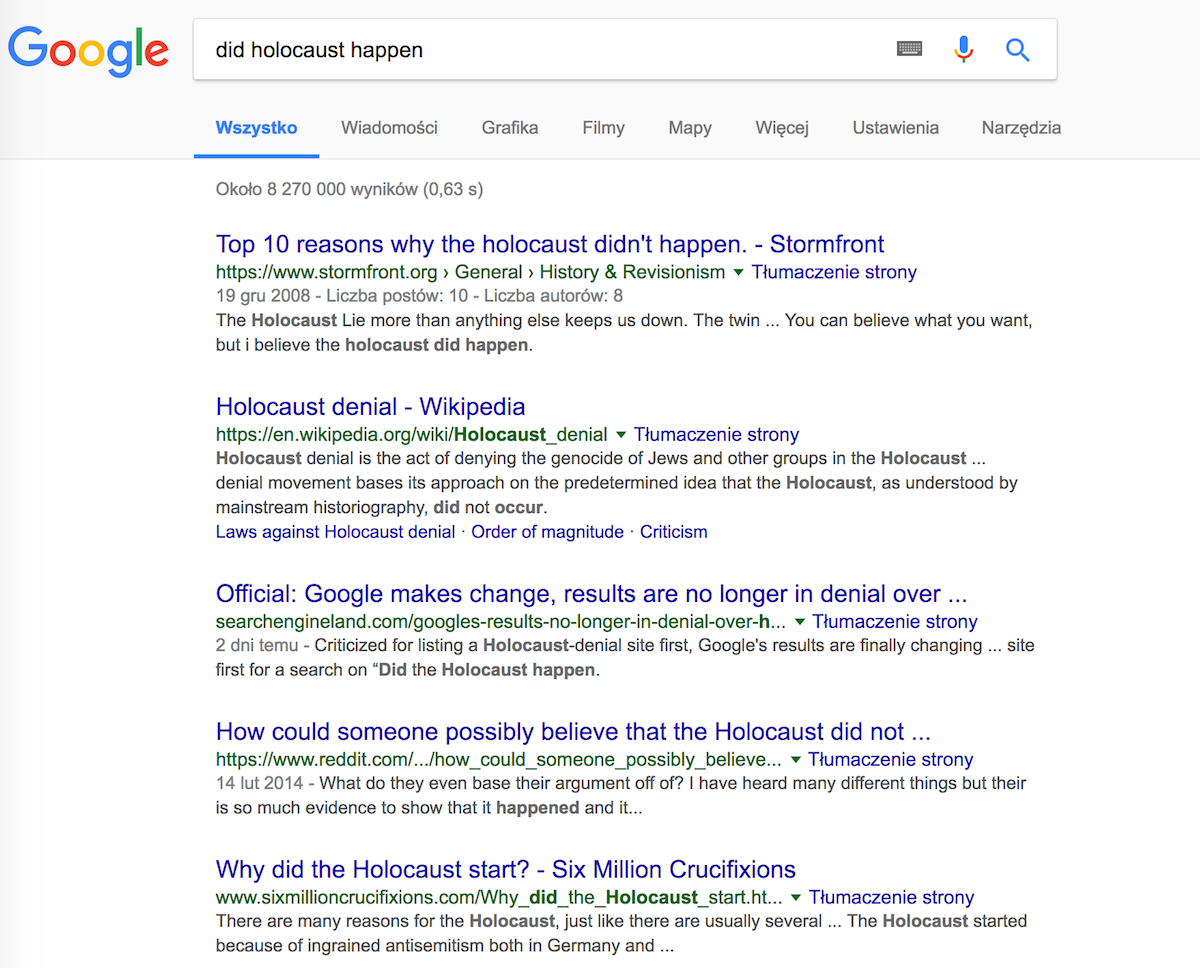
Task: Click the blue search magnifier icon
Action: (x=1018, y=49)
